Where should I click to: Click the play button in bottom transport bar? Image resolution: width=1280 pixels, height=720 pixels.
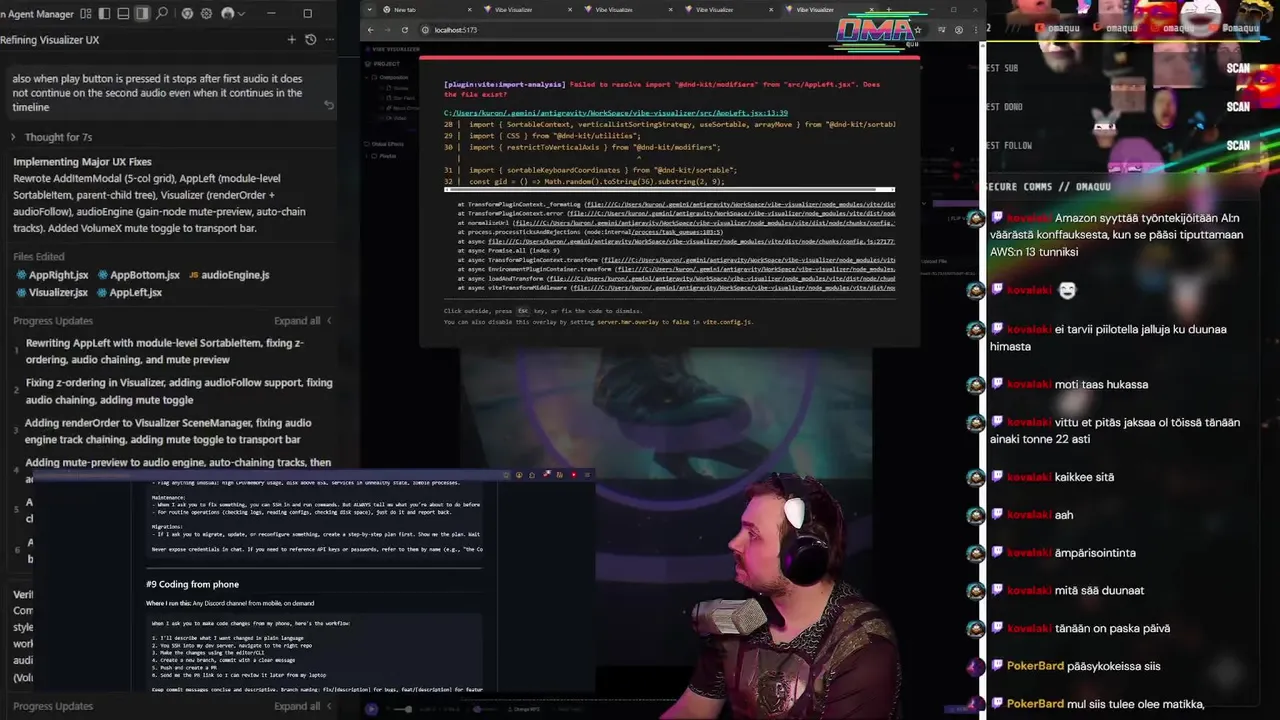[x=371, y=709]
